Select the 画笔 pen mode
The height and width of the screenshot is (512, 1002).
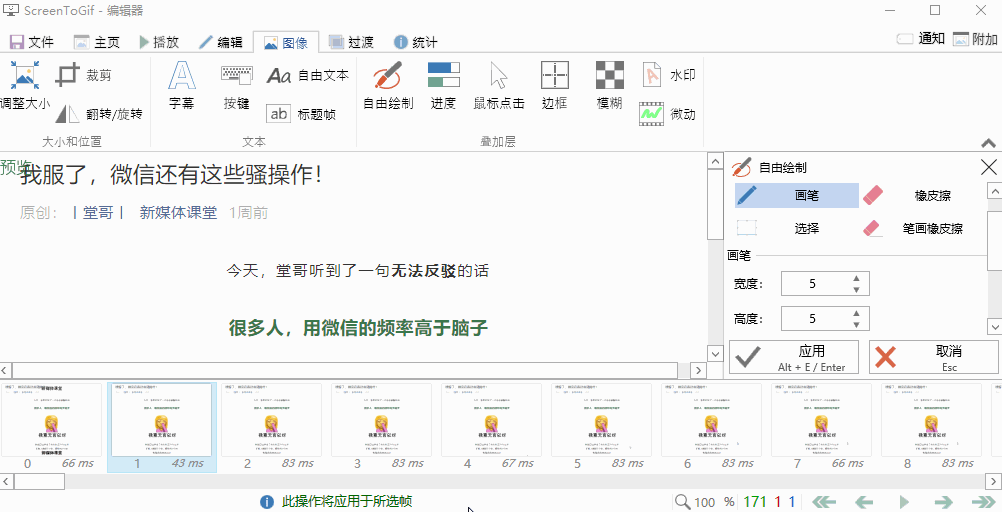click(x=797, y=196)
